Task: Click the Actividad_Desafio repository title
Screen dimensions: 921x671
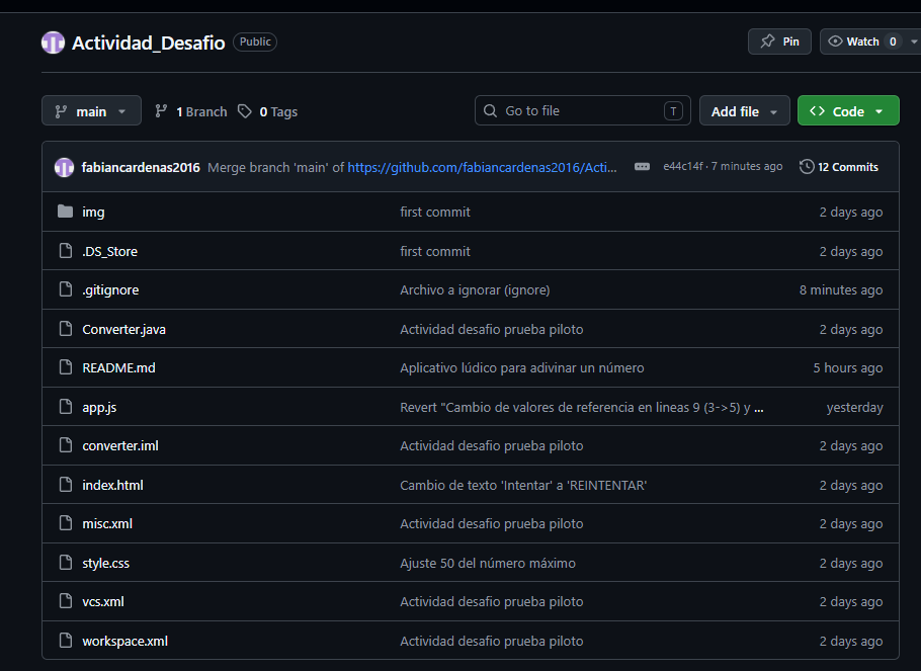Action: point(149,43)
